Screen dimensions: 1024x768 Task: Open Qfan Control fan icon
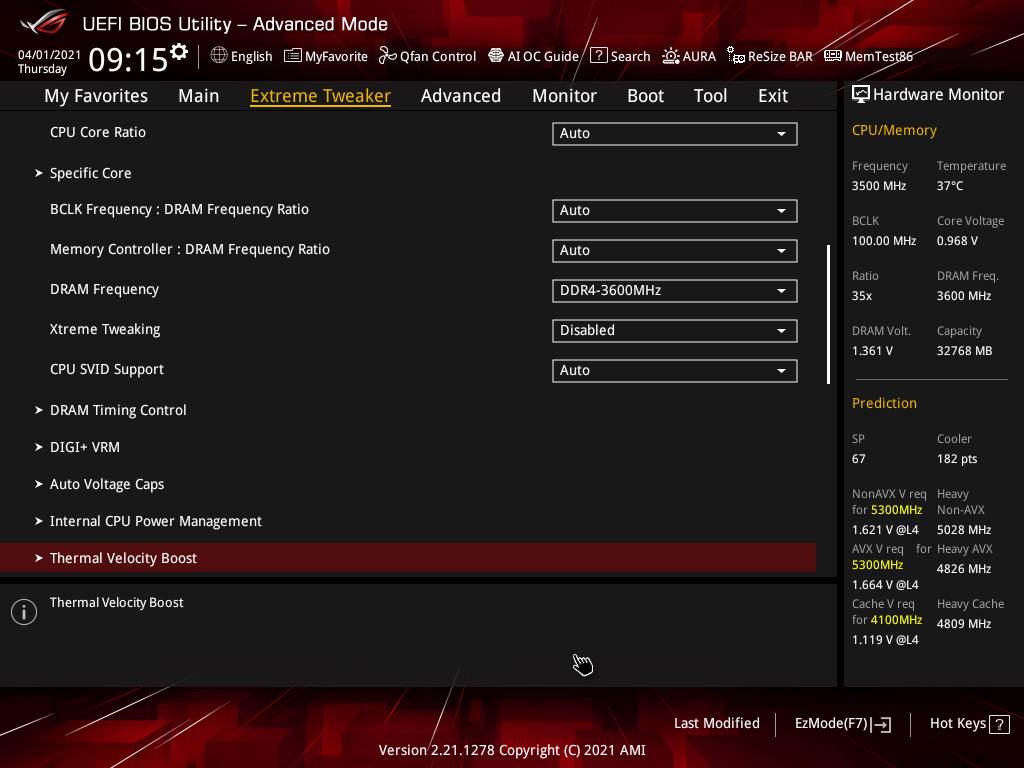387,56
